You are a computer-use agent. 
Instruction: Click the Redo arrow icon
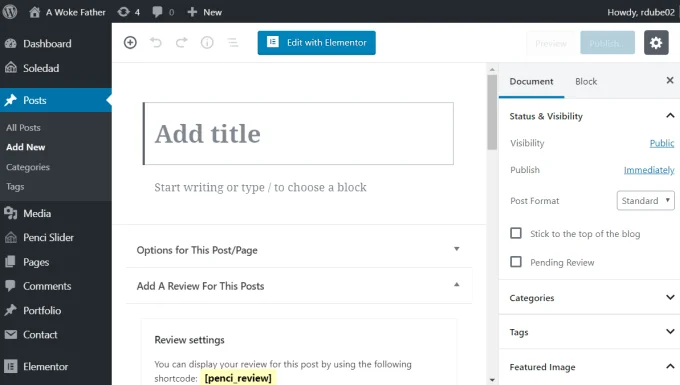[x=181, y=42]
